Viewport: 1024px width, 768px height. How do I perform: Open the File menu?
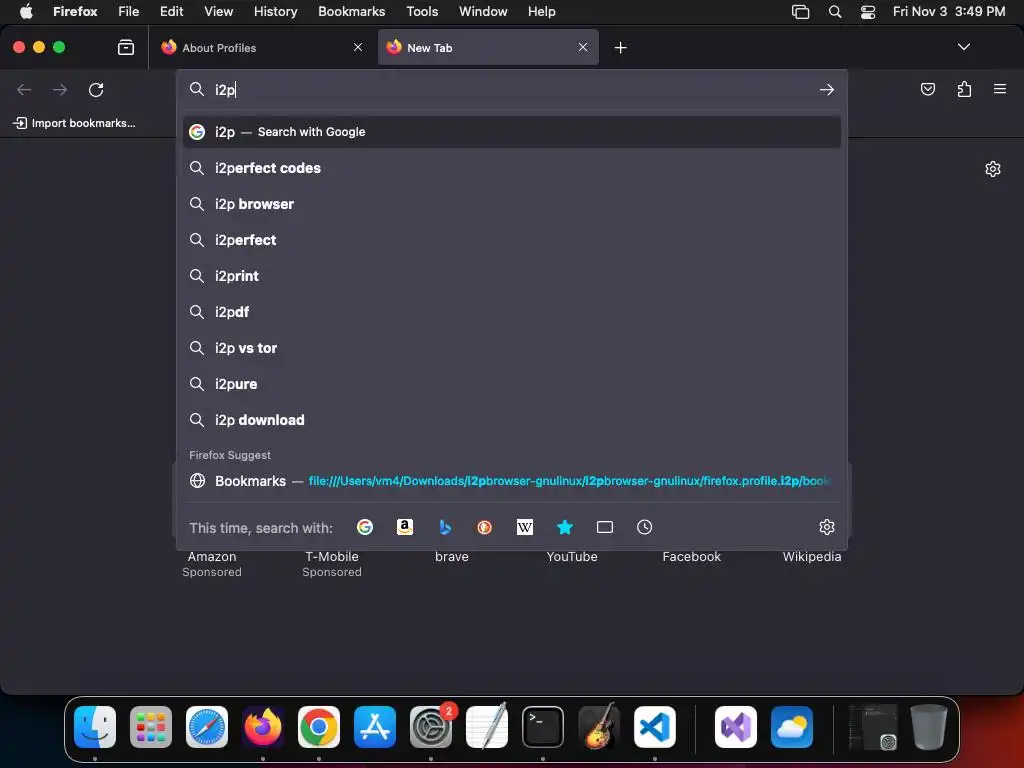pos(129,11)
